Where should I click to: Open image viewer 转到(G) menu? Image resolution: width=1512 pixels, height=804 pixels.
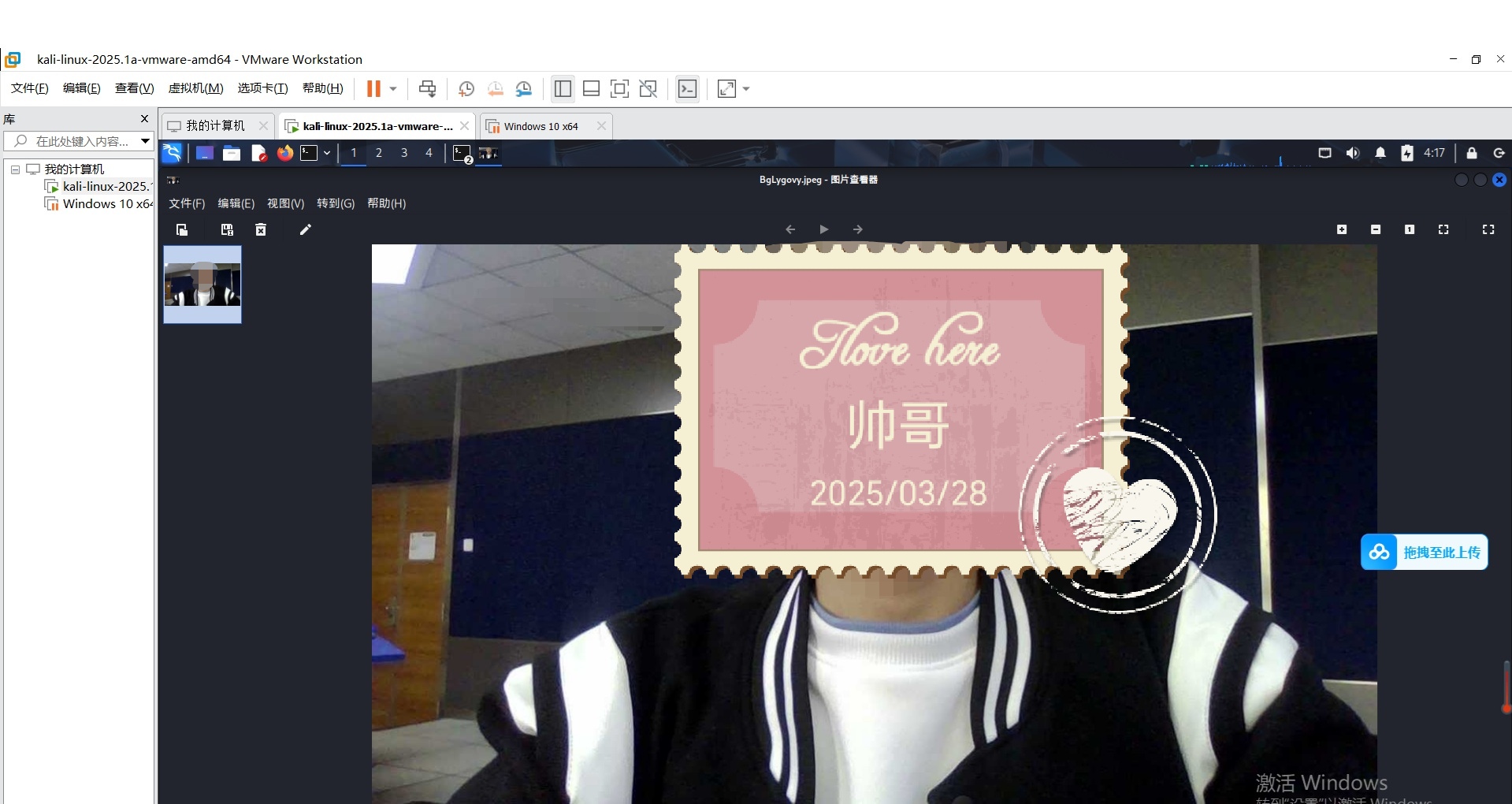[x=336, y=203]
